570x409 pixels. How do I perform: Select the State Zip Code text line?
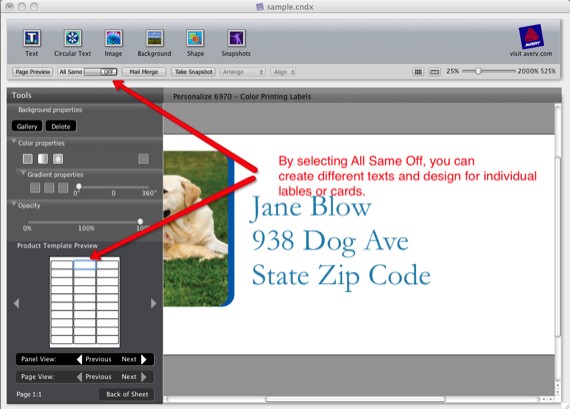pos(341,277)
